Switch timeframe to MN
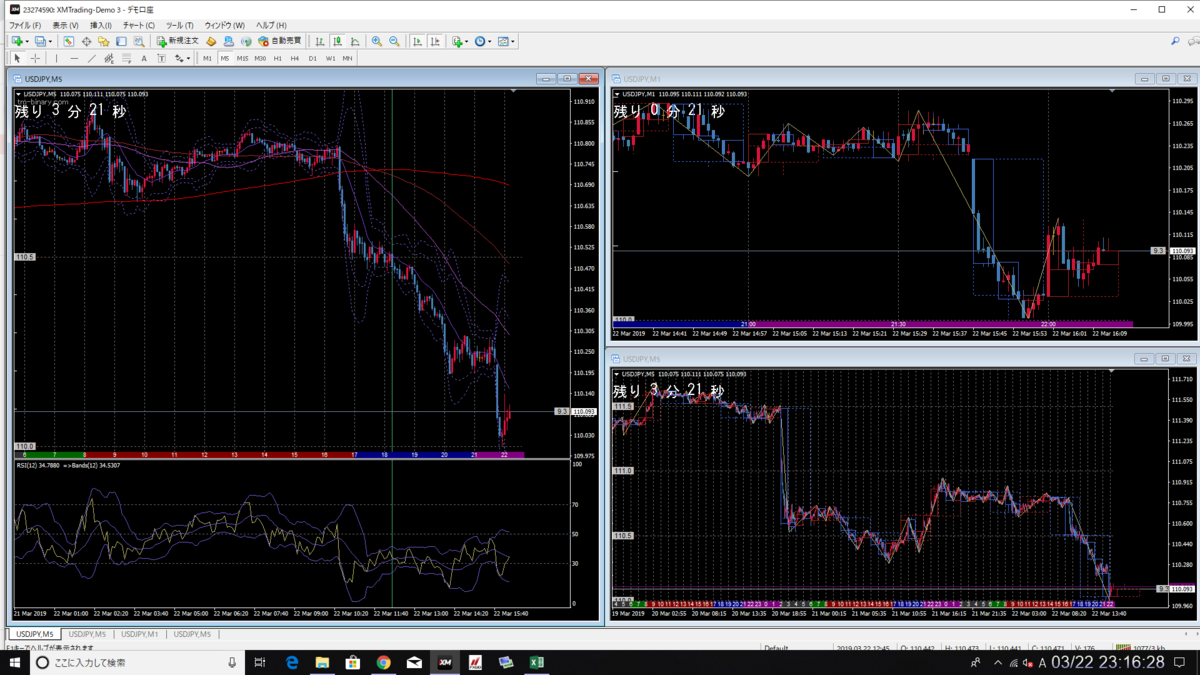This screenshot has width=1200, height=675. (x=347, y=58)
